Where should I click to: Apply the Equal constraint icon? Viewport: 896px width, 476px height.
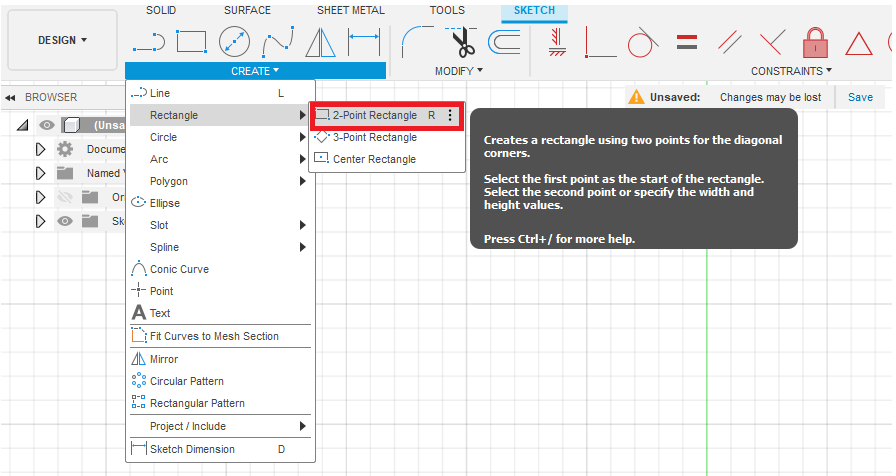click(686, 42)
